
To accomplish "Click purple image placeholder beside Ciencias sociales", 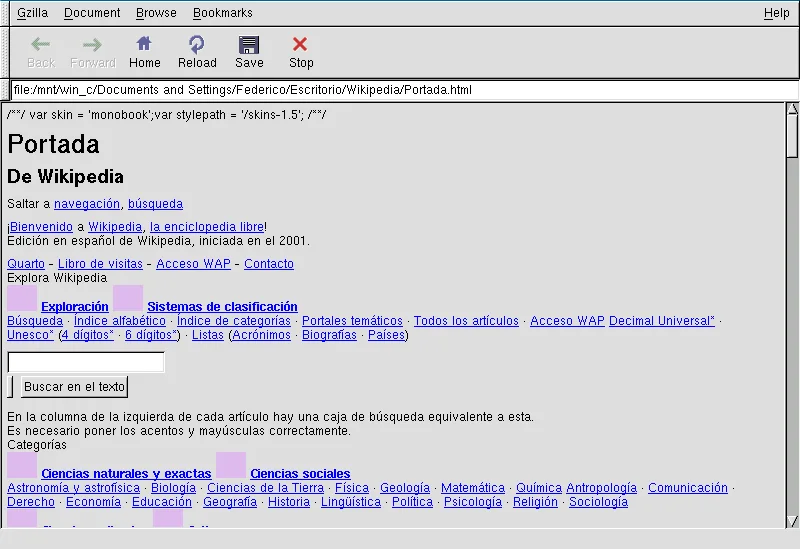I will click(x=231, y=465).
